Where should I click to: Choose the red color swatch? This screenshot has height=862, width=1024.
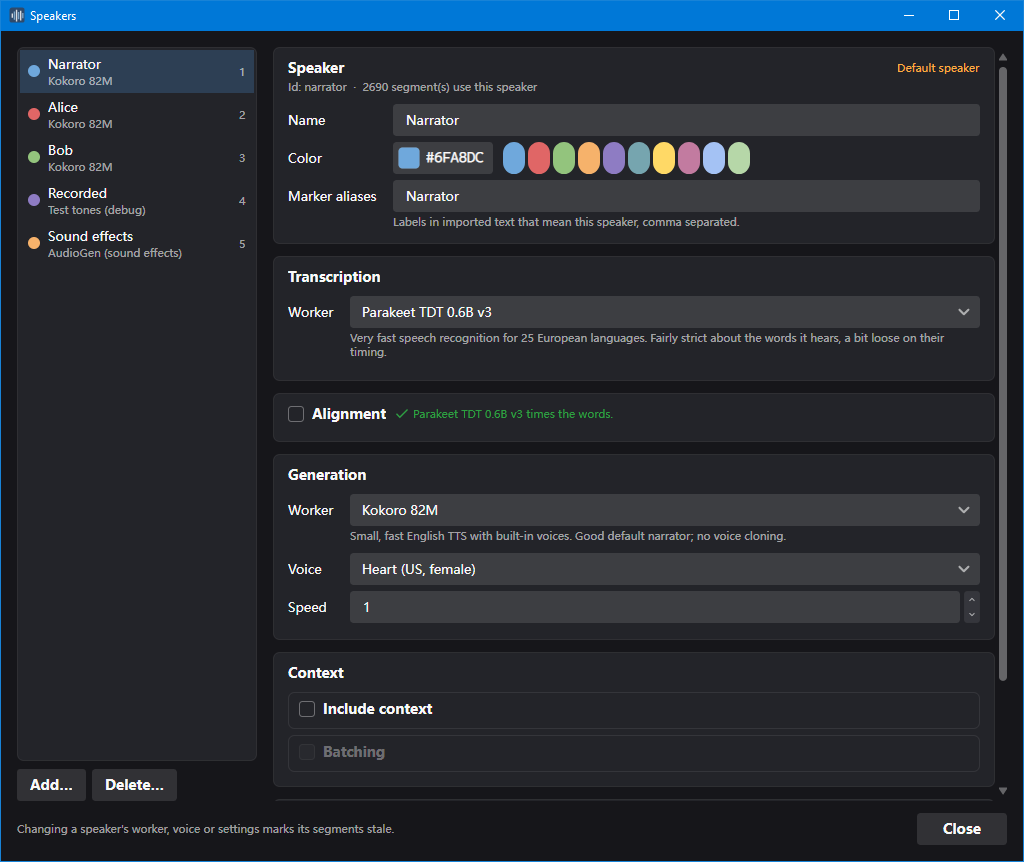[x=539, y=158]
